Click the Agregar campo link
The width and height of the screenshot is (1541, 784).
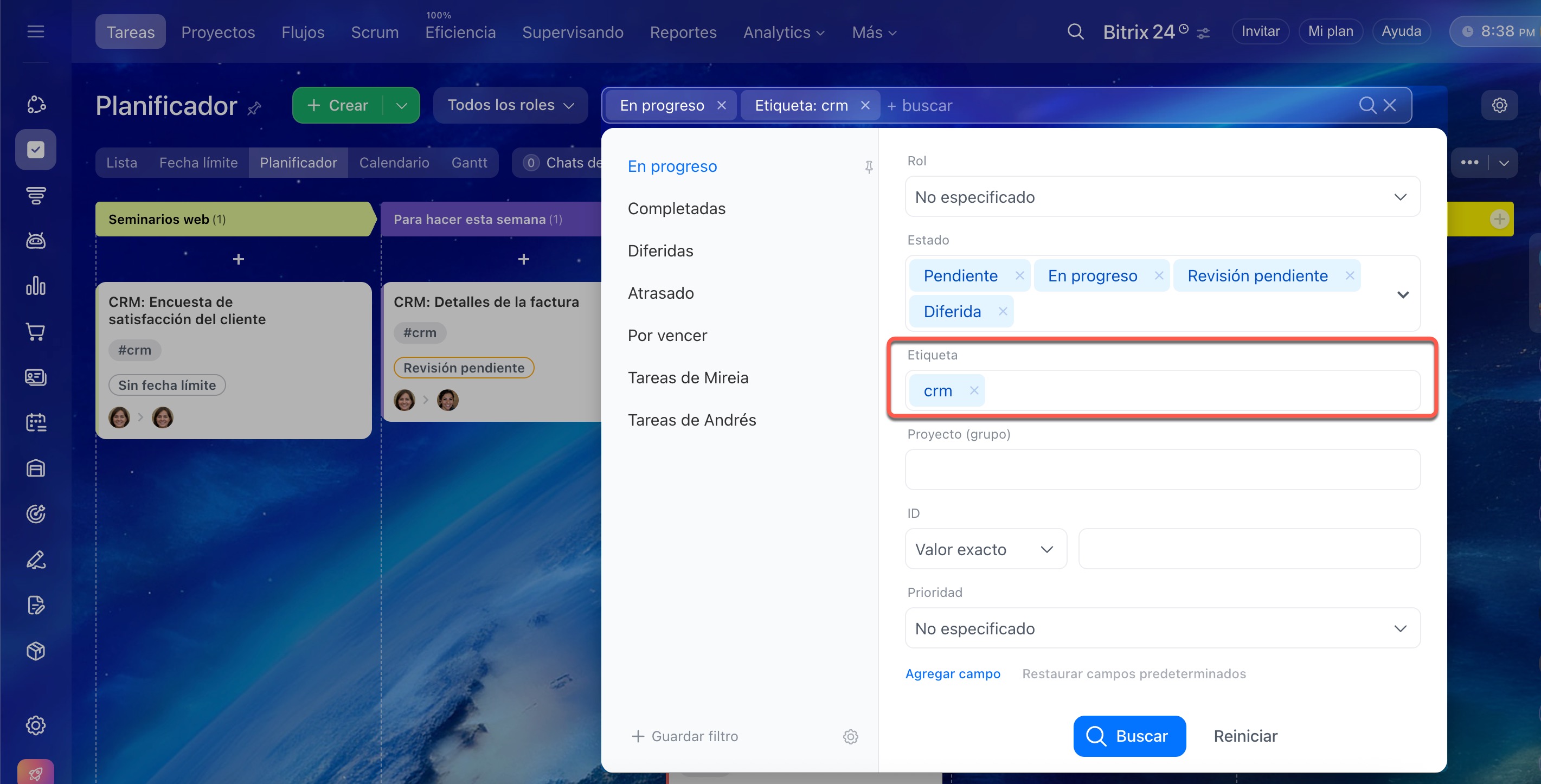(952, 673)
